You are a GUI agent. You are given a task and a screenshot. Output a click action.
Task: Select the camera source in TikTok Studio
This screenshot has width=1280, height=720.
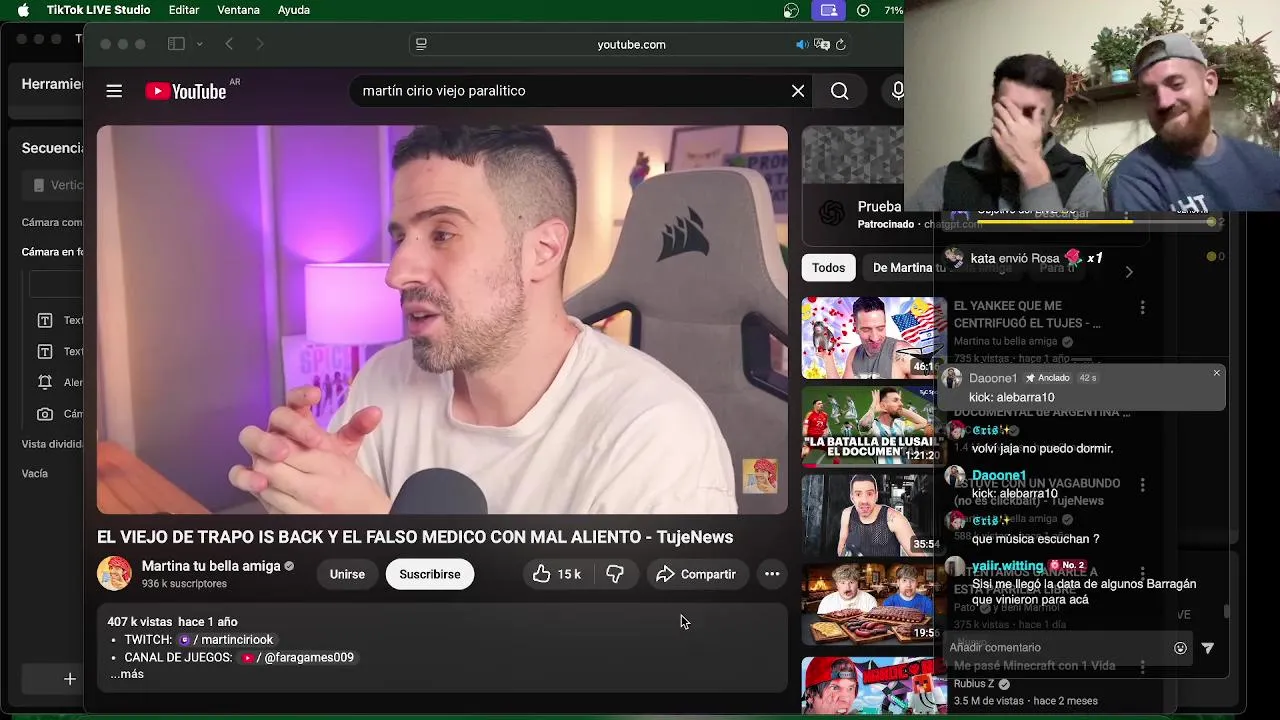45,414
